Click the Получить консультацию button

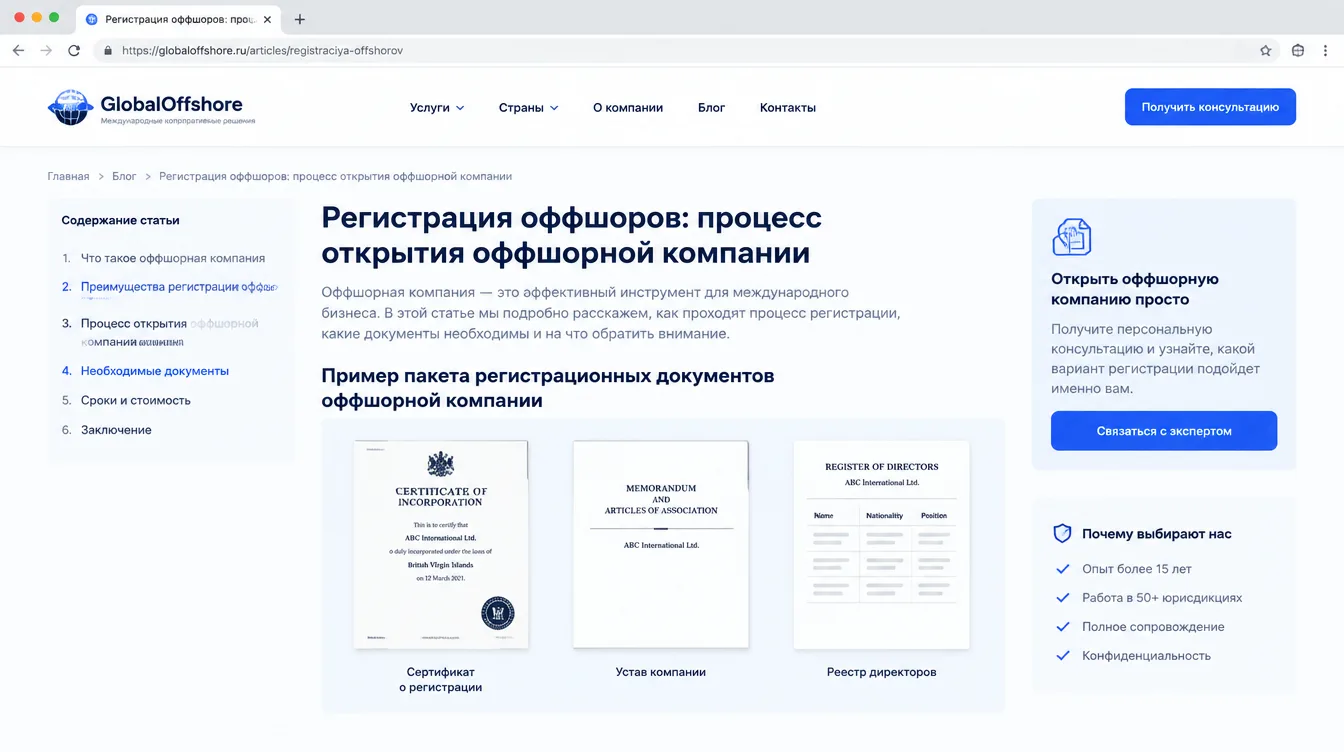1210,107
